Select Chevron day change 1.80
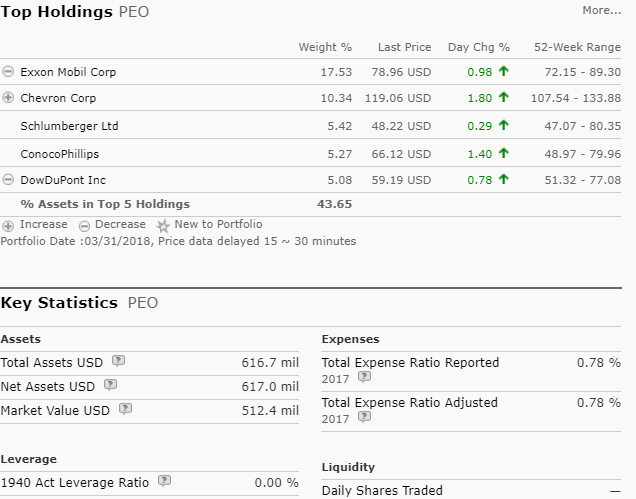636x499 pixels. pos(480,98)
